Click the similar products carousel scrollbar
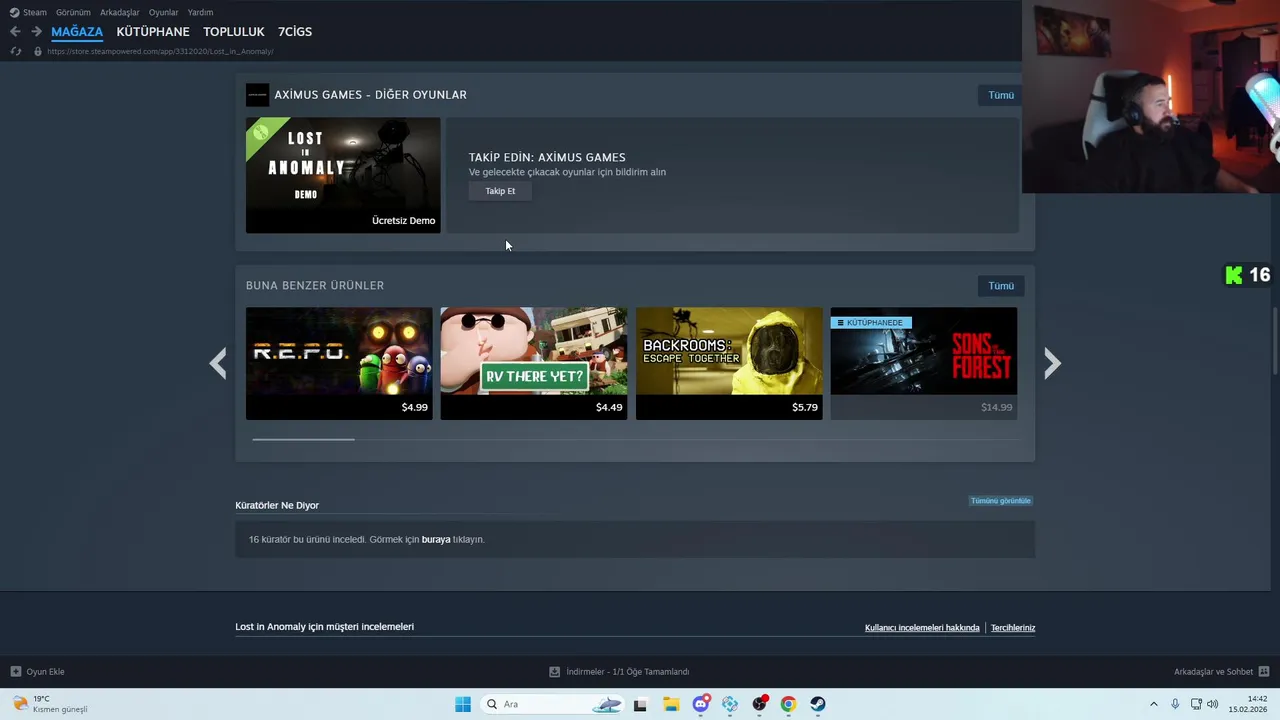Screen dimensions: 1280x720 pos(303,439)
